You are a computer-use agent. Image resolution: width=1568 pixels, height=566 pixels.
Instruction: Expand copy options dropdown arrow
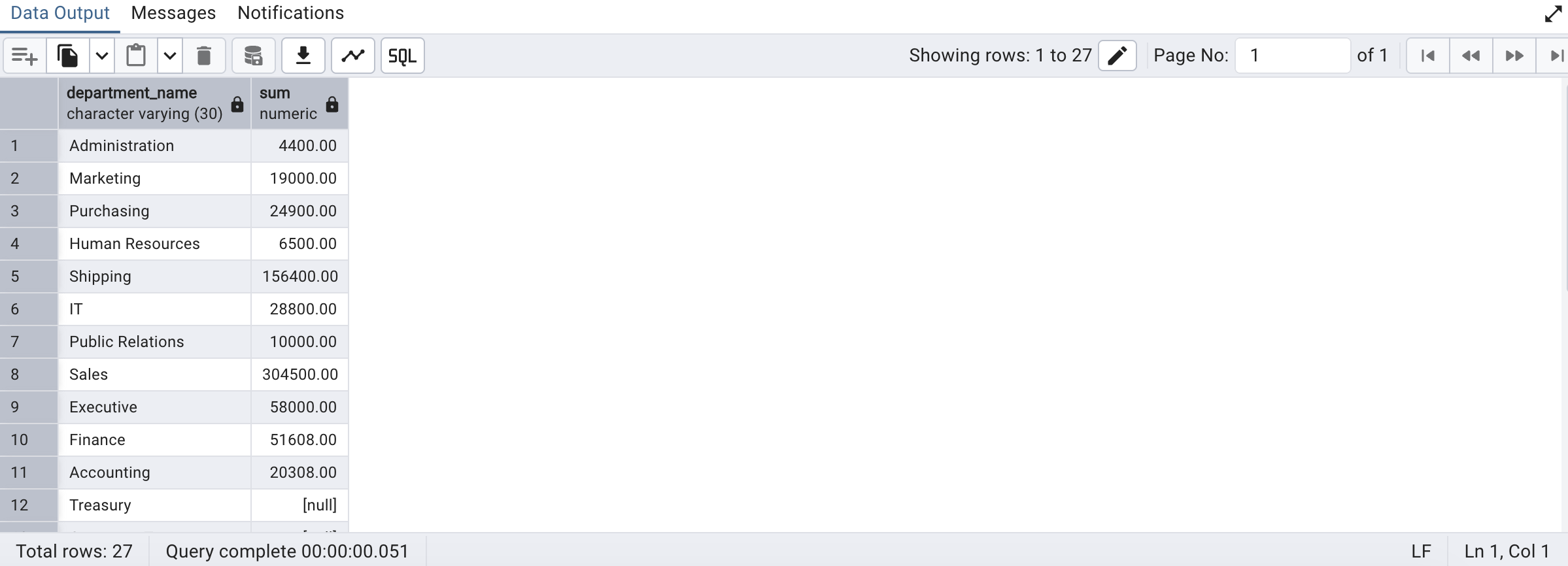(x=102, y=56)
